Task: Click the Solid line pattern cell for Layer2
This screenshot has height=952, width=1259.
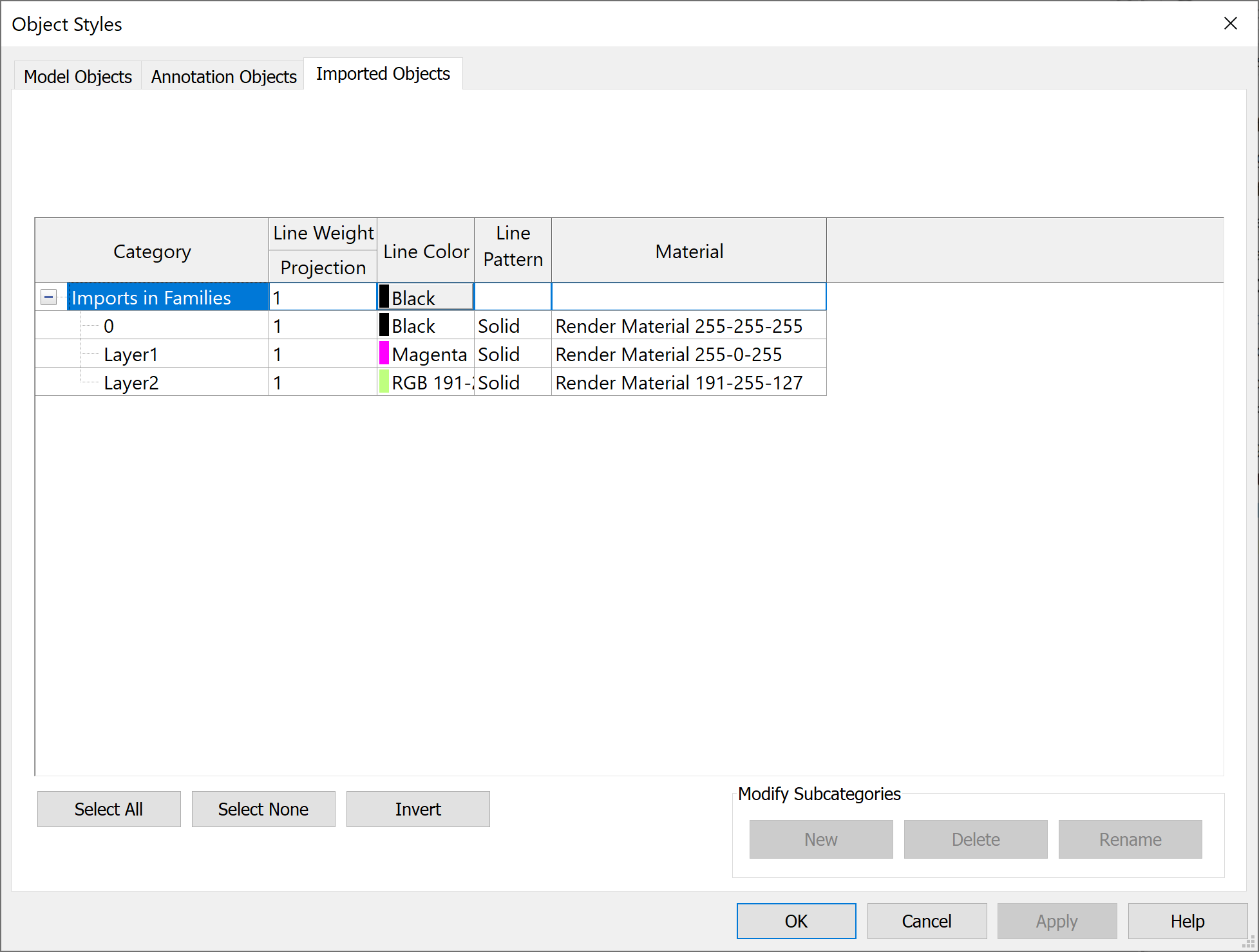Action: coord(511,382)
